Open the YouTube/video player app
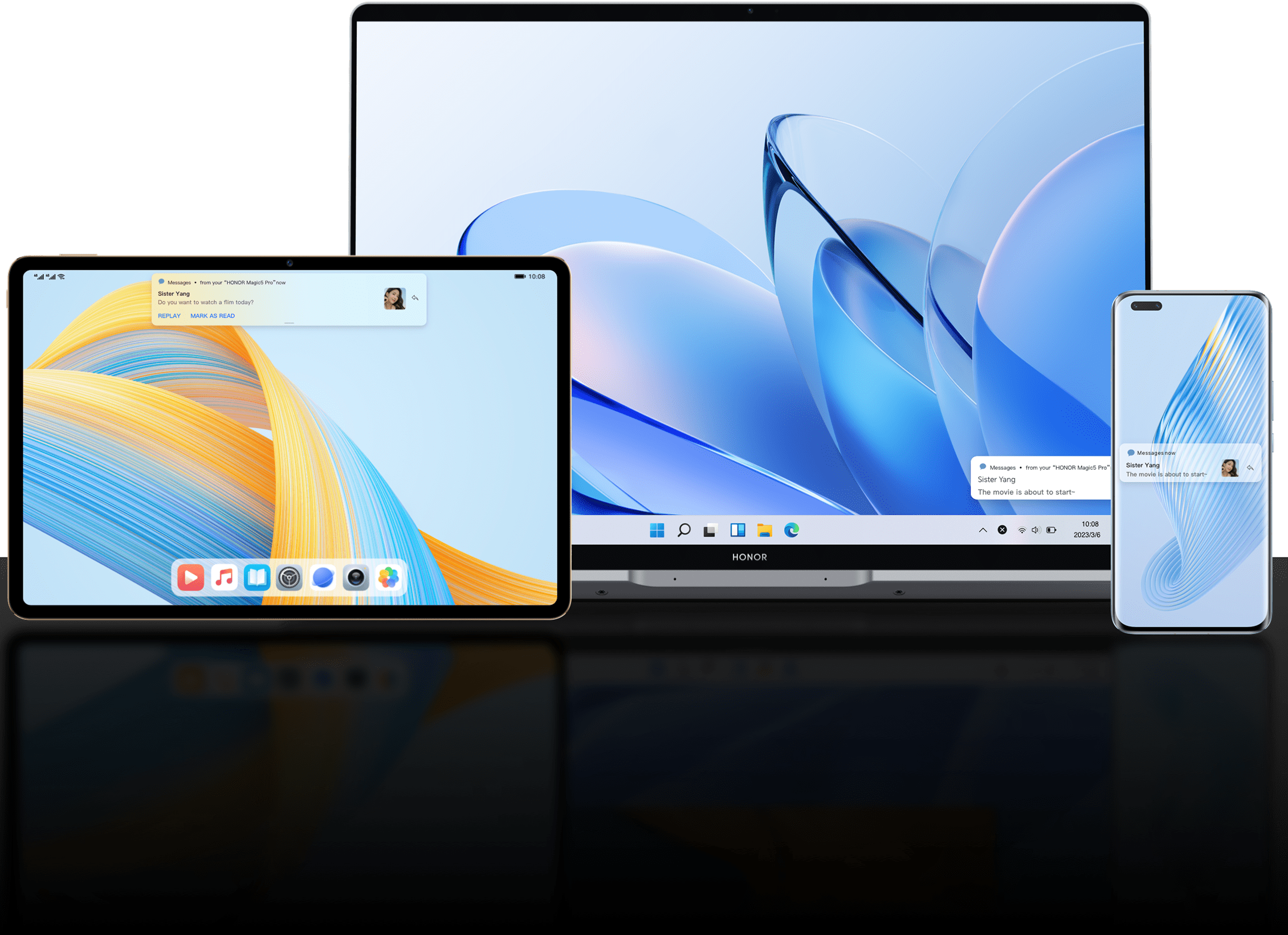 click(190, 576)
